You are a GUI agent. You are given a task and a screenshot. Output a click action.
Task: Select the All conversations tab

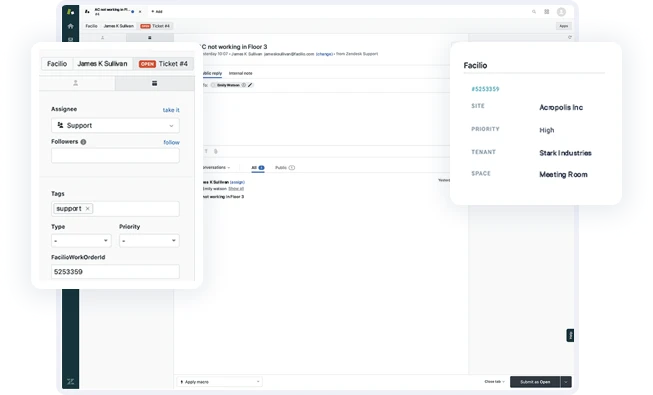click(258, 168)
